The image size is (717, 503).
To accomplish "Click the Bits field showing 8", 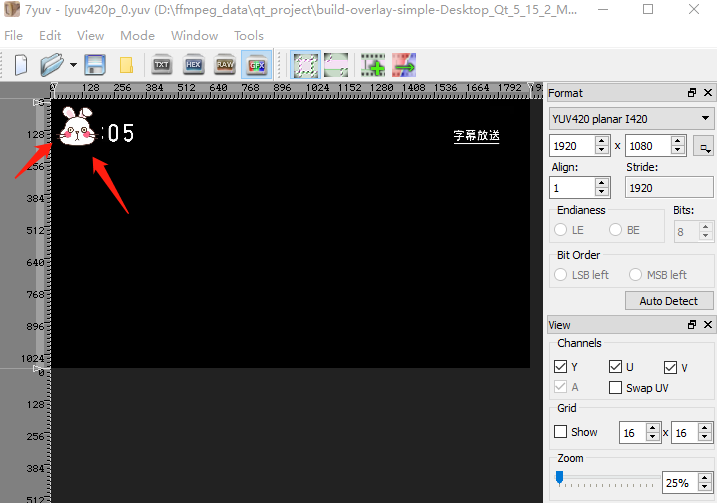I will click(686, 232).
